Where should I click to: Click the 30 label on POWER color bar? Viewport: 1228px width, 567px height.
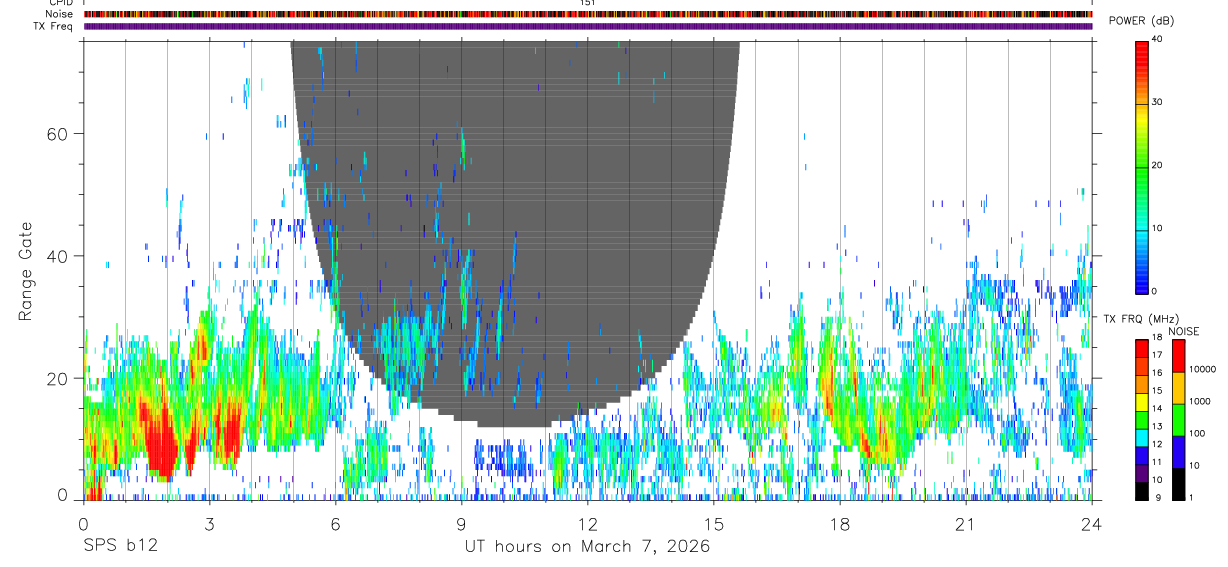1157,102
